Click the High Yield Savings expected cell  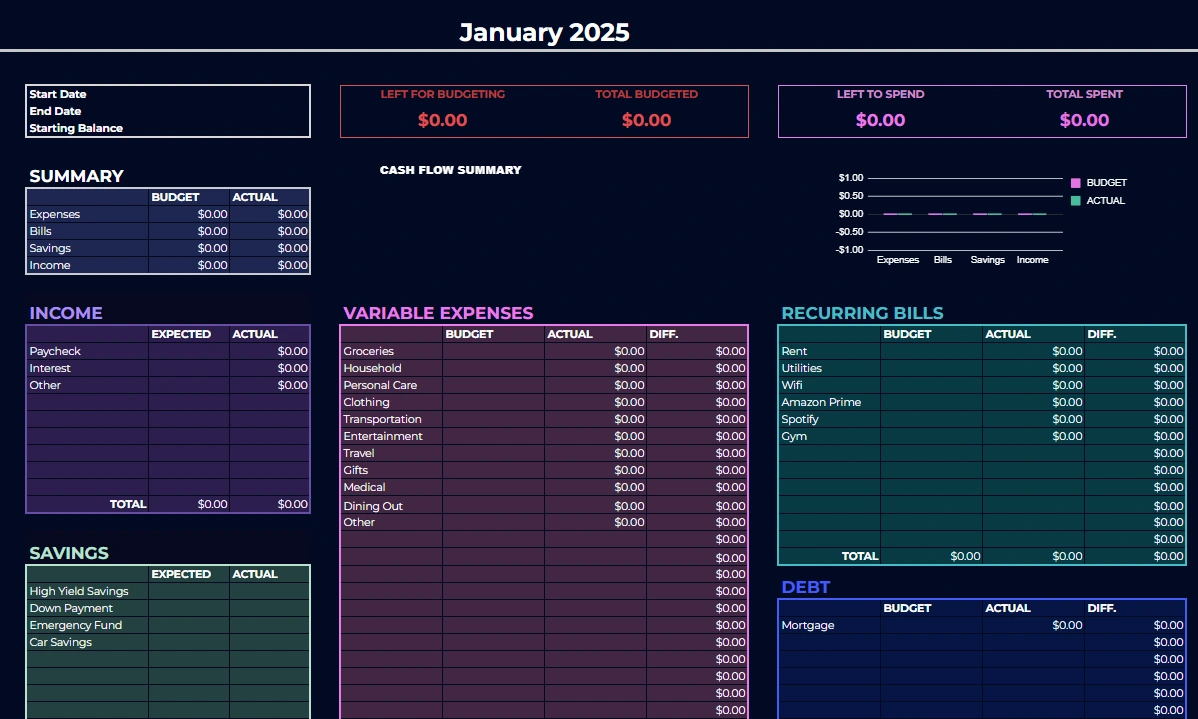(189, 591)
